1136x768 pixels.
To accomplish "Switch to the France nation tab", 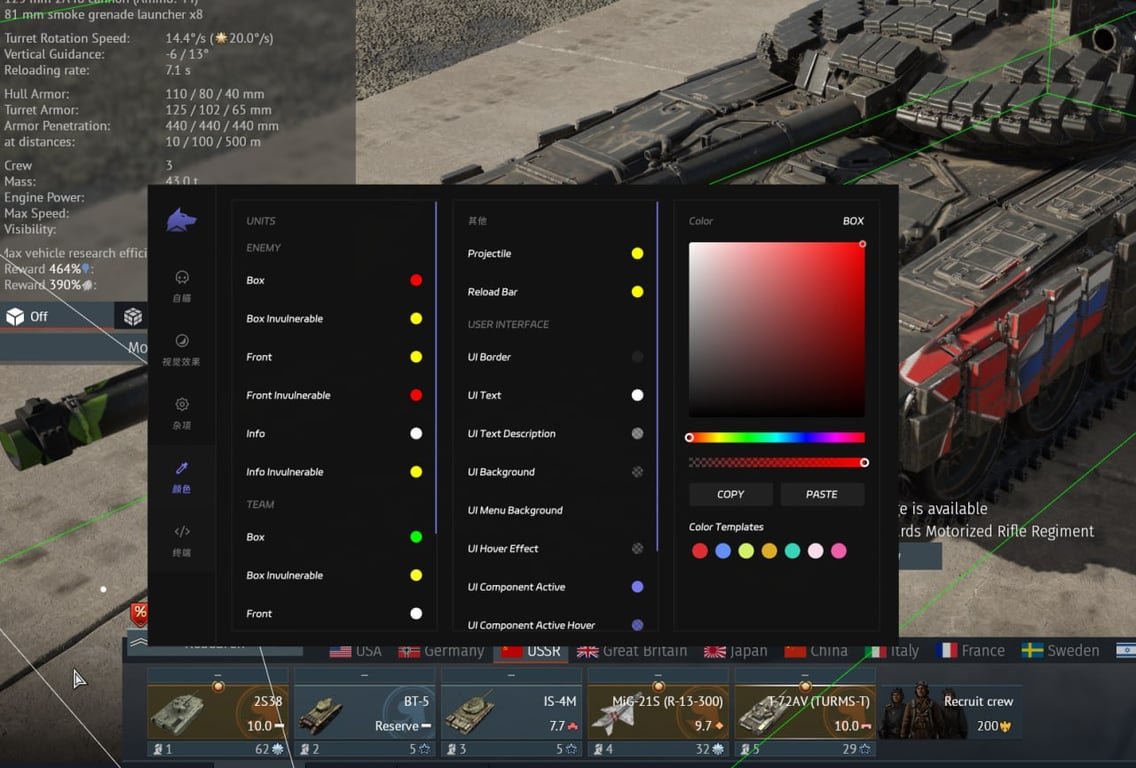I will 970,651.
